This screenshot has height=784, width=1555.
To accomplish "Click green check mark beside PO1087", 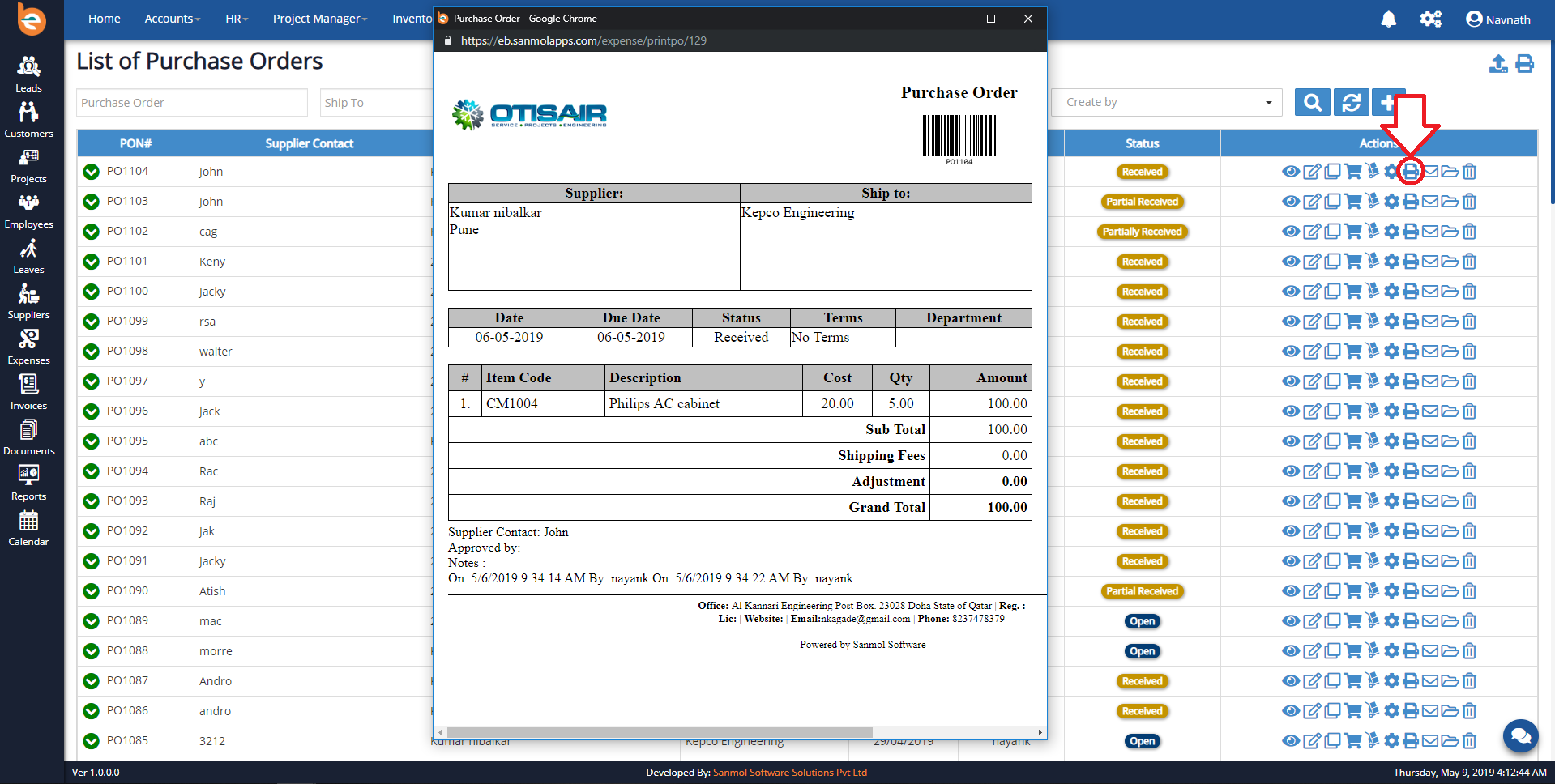I will click(92, 681).
